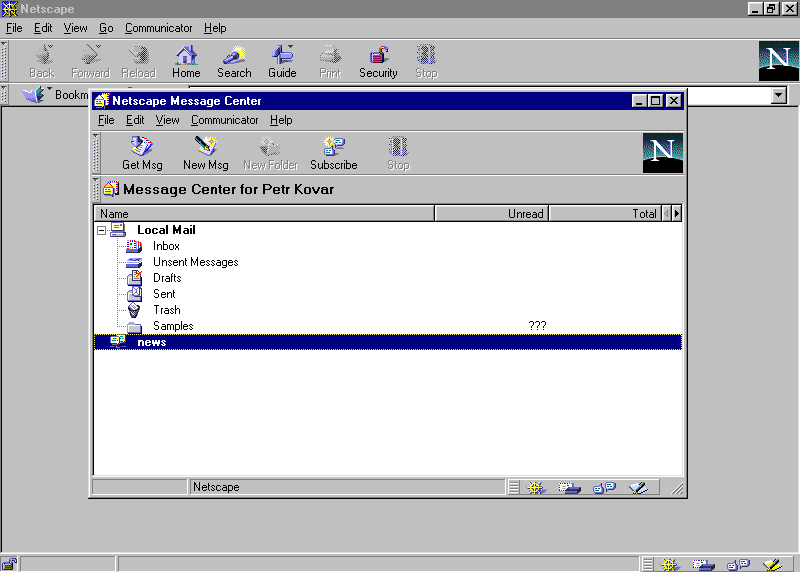Open Help menu in Message Center

(x=281, y=120)
